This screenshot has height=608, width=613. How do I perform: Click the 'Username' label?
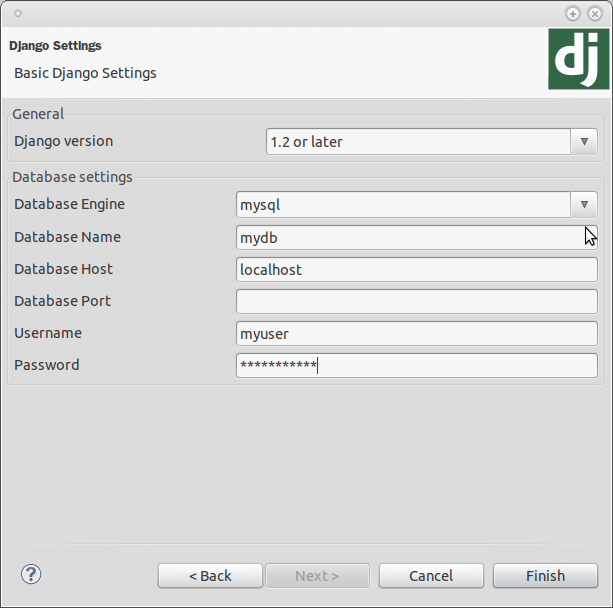pyautogui.click(x=48, y=333)
